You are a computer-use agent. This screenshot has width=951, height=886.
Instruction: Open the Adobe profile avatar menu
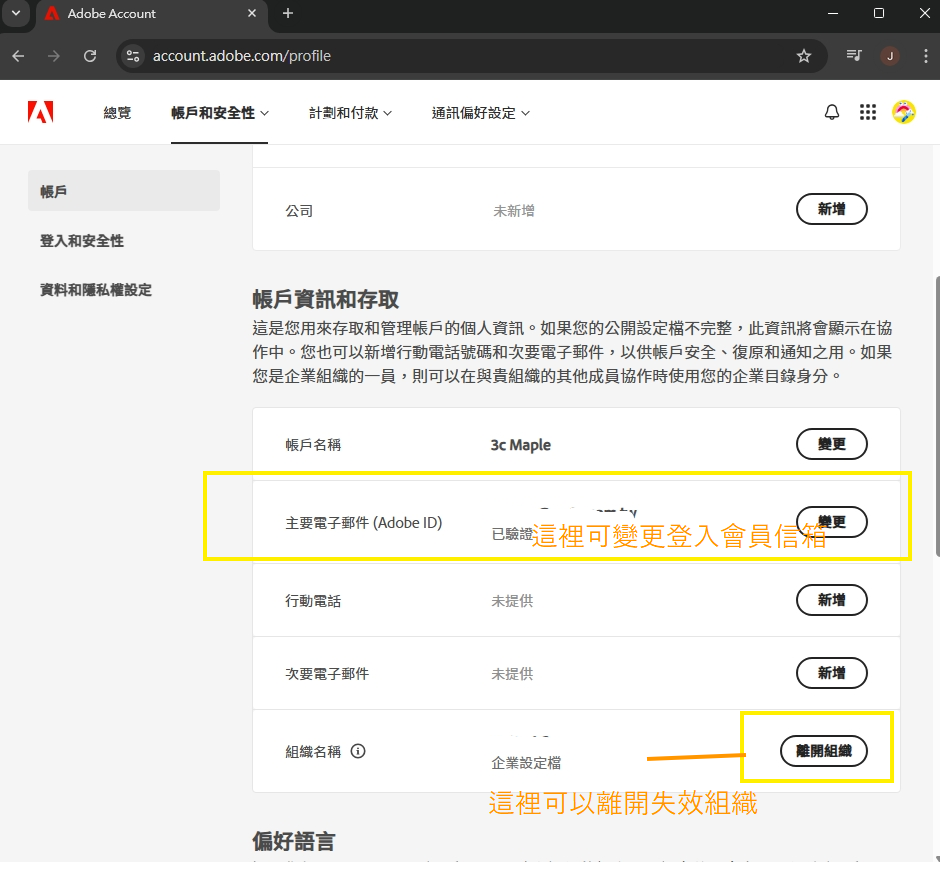[x=904, y=112]
